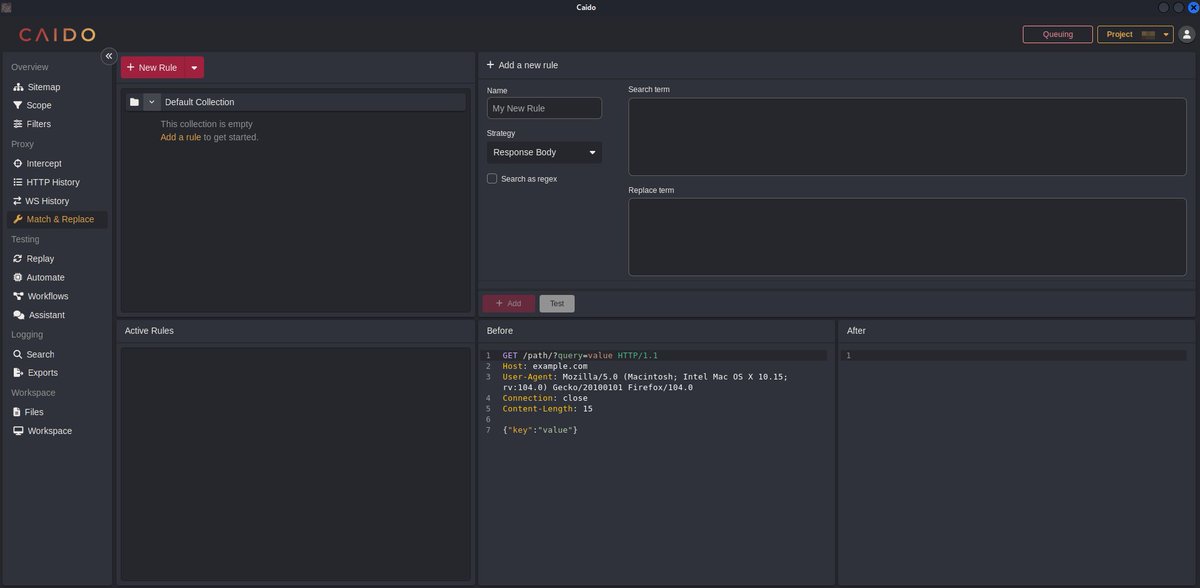This screenshot has width=1200, height=588.
Task: Collapse the Default Collection chevron
Action: pyautogui.click(x=152, y=102)
